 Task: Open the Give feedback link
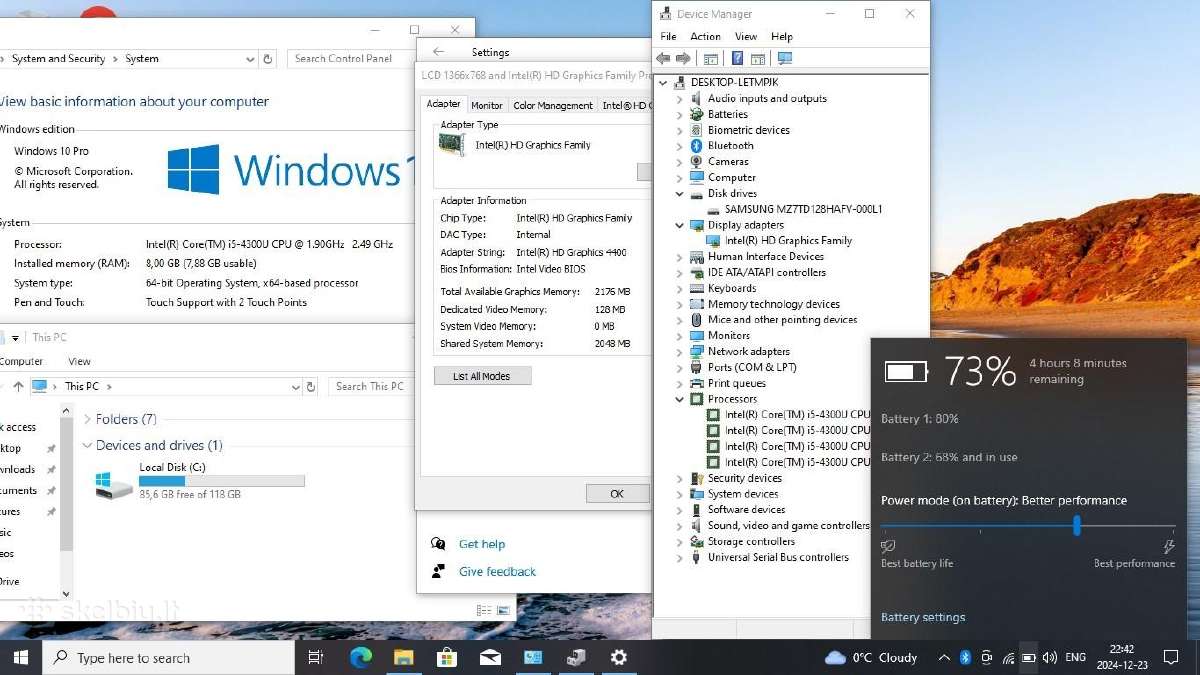pos(497,571)
